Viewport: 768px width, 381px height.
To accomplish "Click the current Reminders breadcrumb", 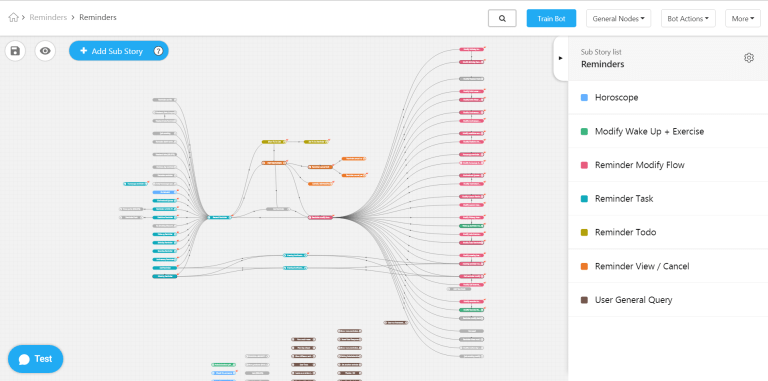I will pos(98,18).
